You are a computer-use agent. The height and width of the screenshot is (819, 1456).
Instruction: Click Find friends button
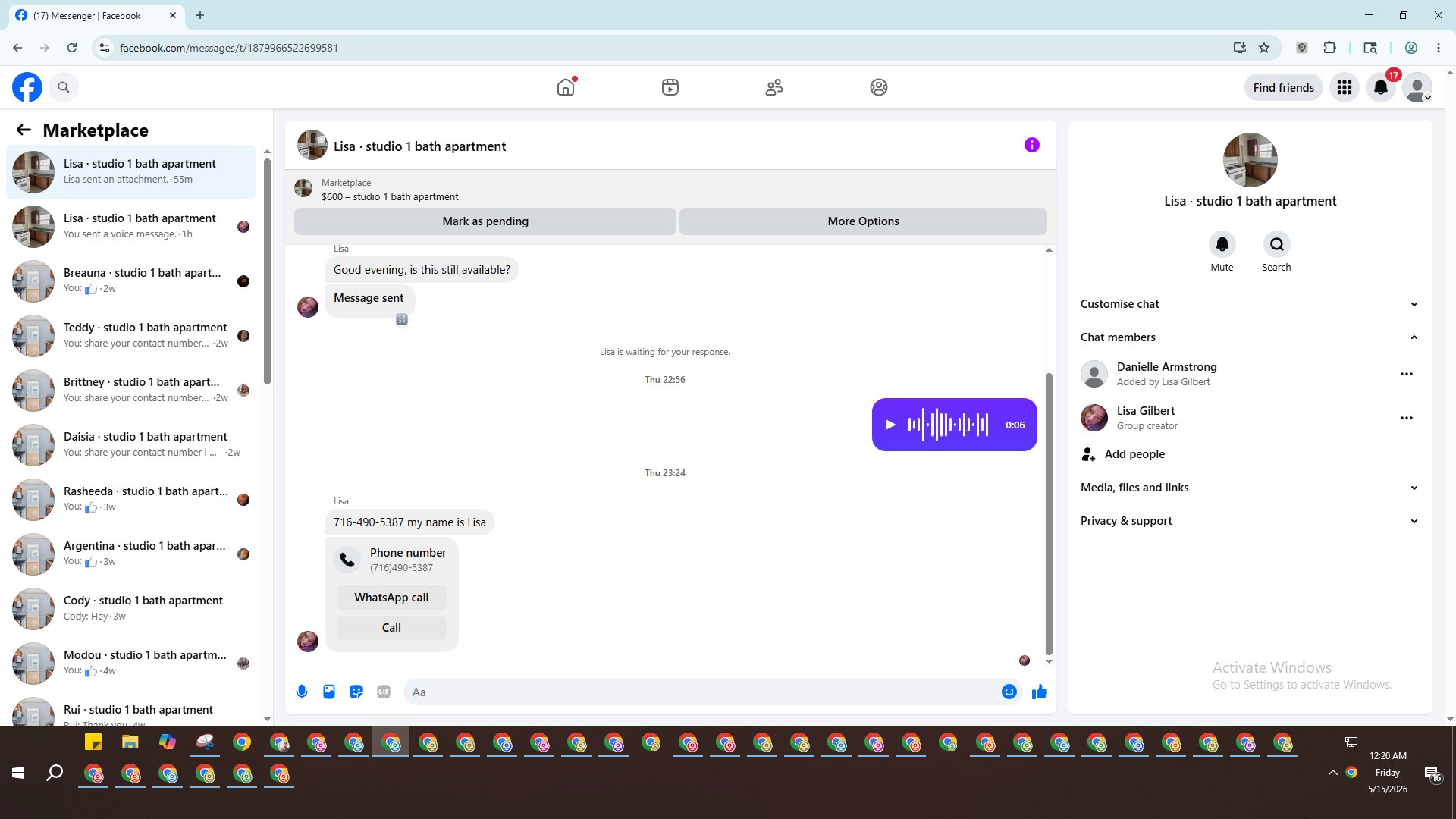(1284, 88)
